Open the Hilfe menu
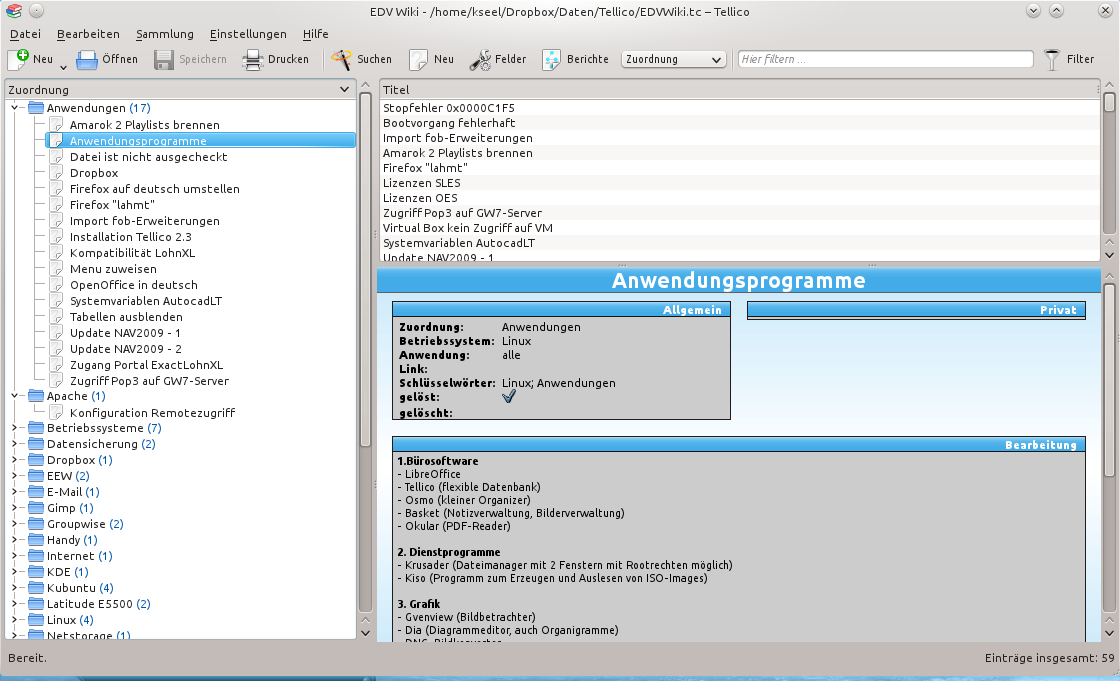1120x681 pixels. [x=315, y=34]
